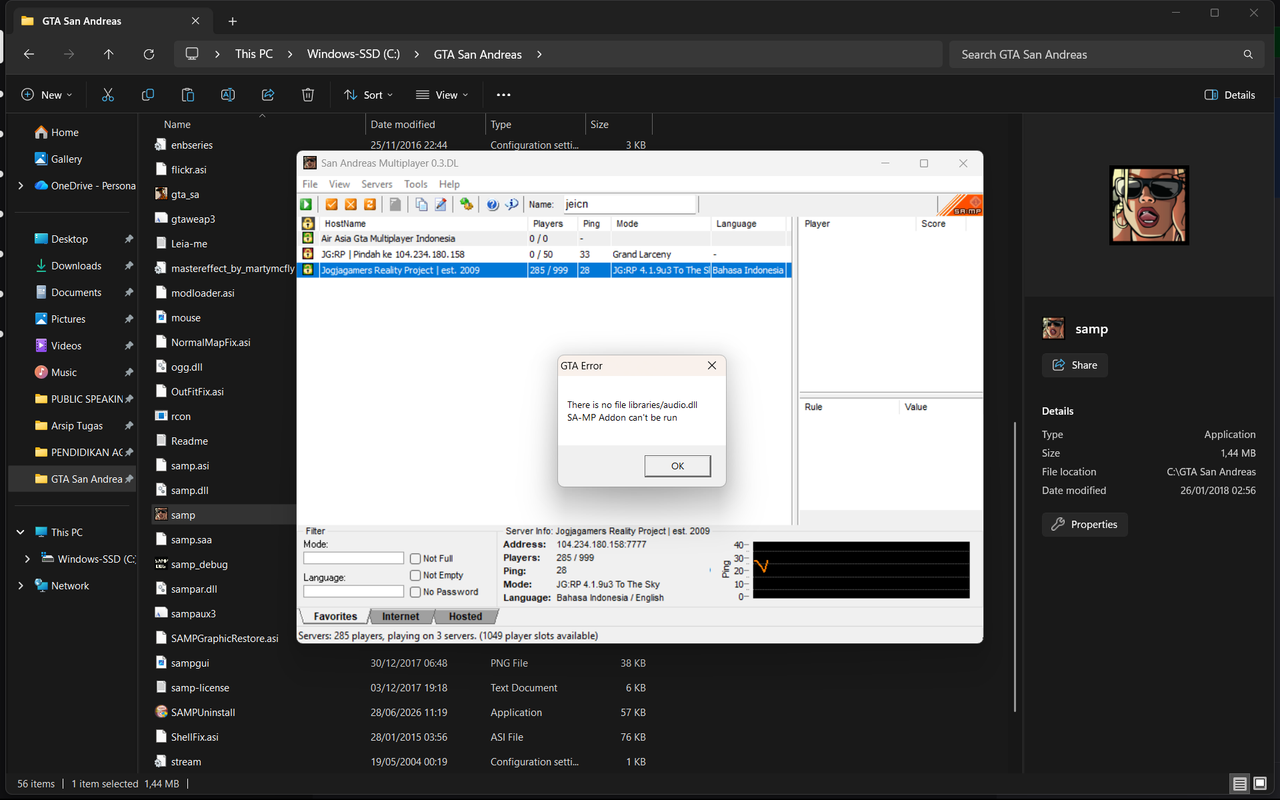Refresh the Explorer folder view
1280x800 pixels.
(x=149, y=55)
